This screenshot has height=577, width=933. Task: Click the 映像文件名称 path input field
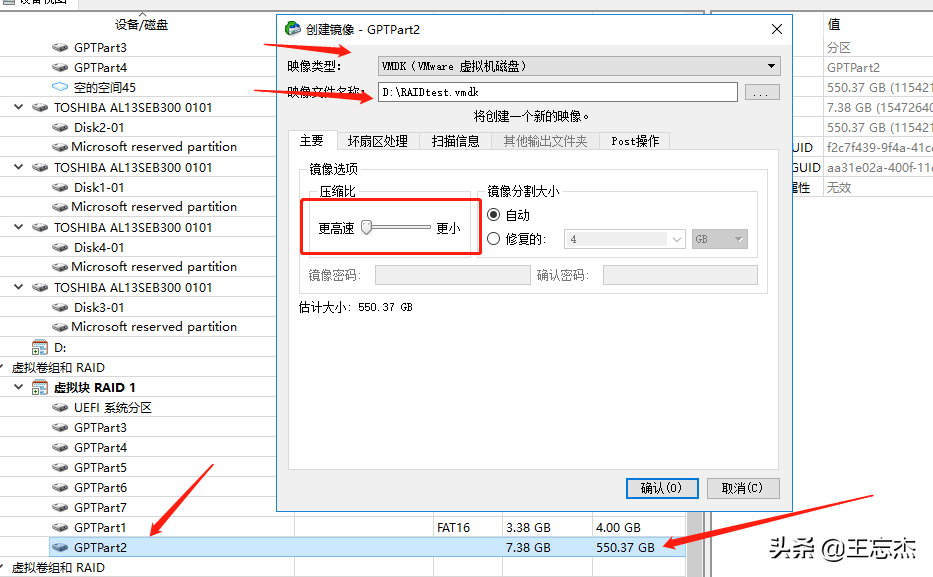pos(550,92)
